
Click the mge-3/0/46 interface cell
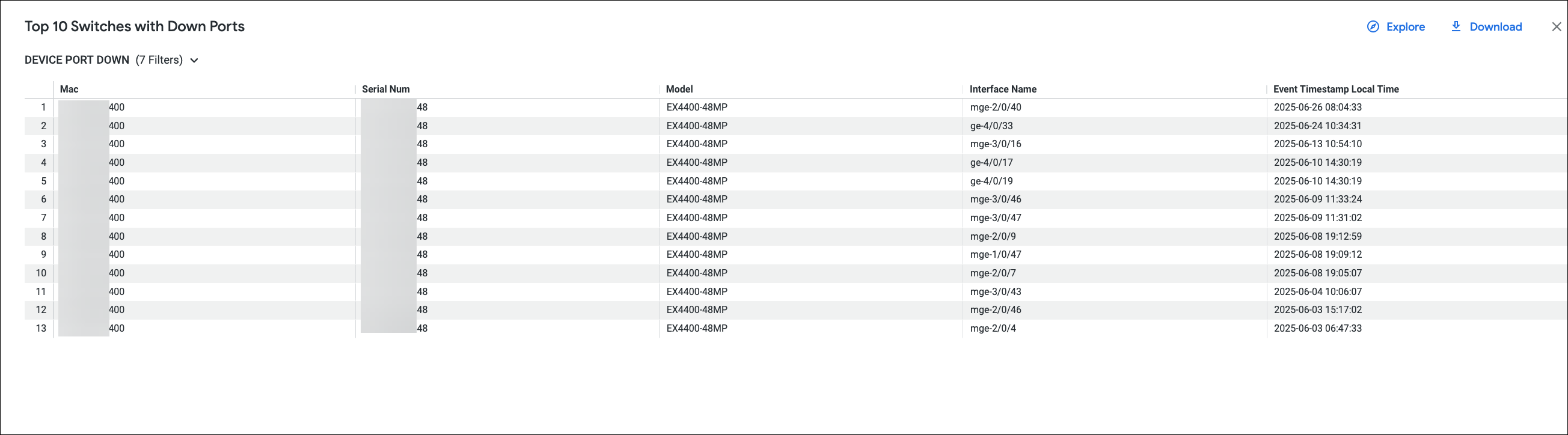click(x=995, y=199)
